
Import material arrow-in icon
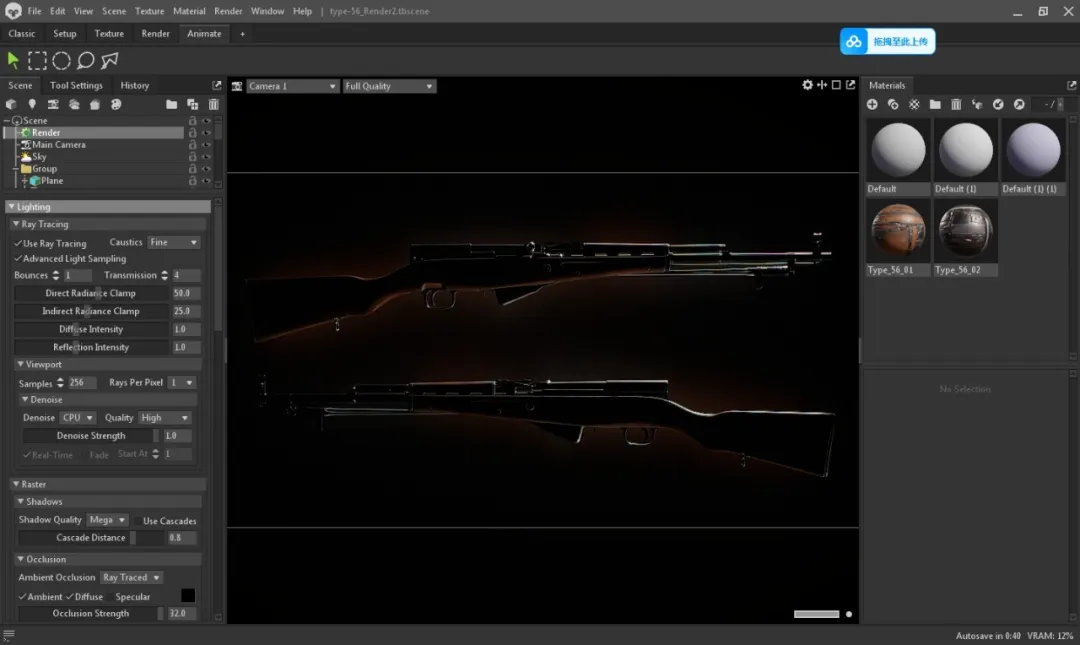point(998,104)
